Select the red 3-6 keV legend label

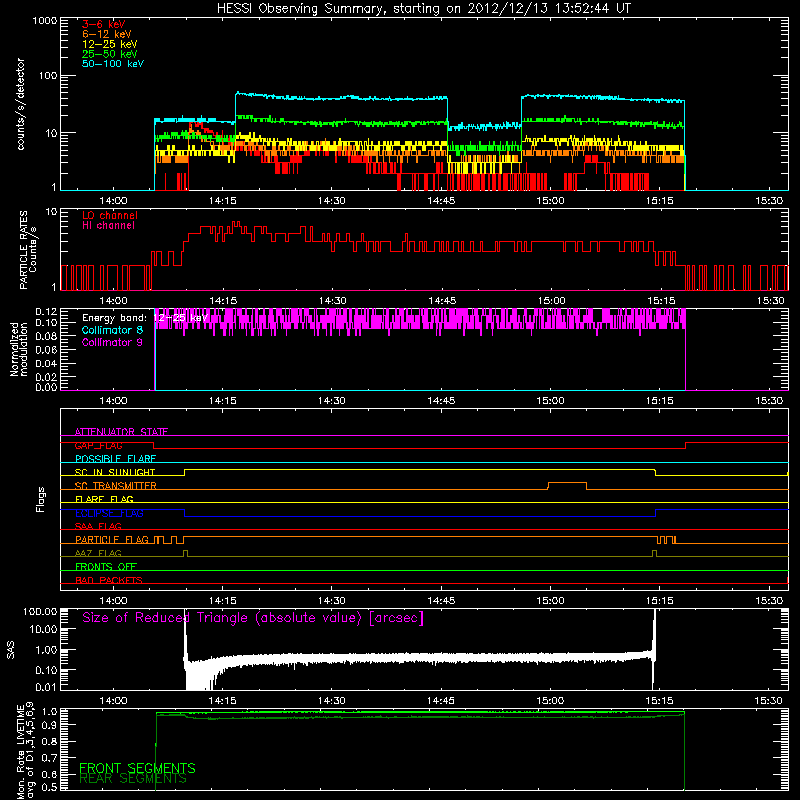coord(104,24)
